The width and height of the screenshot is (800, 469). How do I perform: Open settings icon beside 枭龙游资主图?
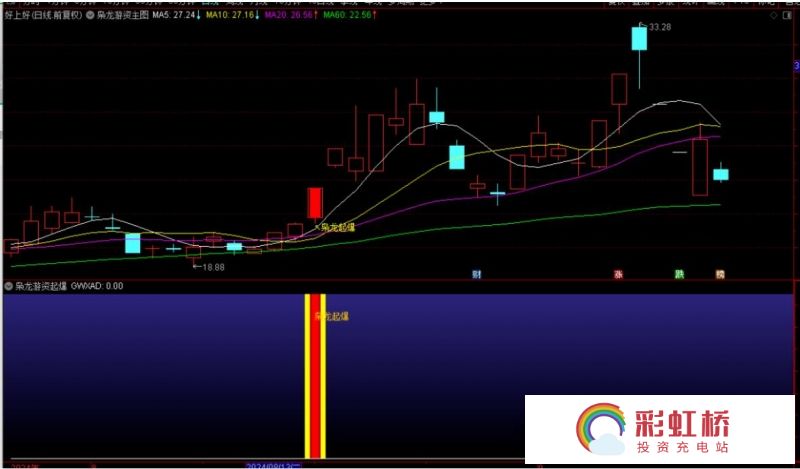coord(92,17)
